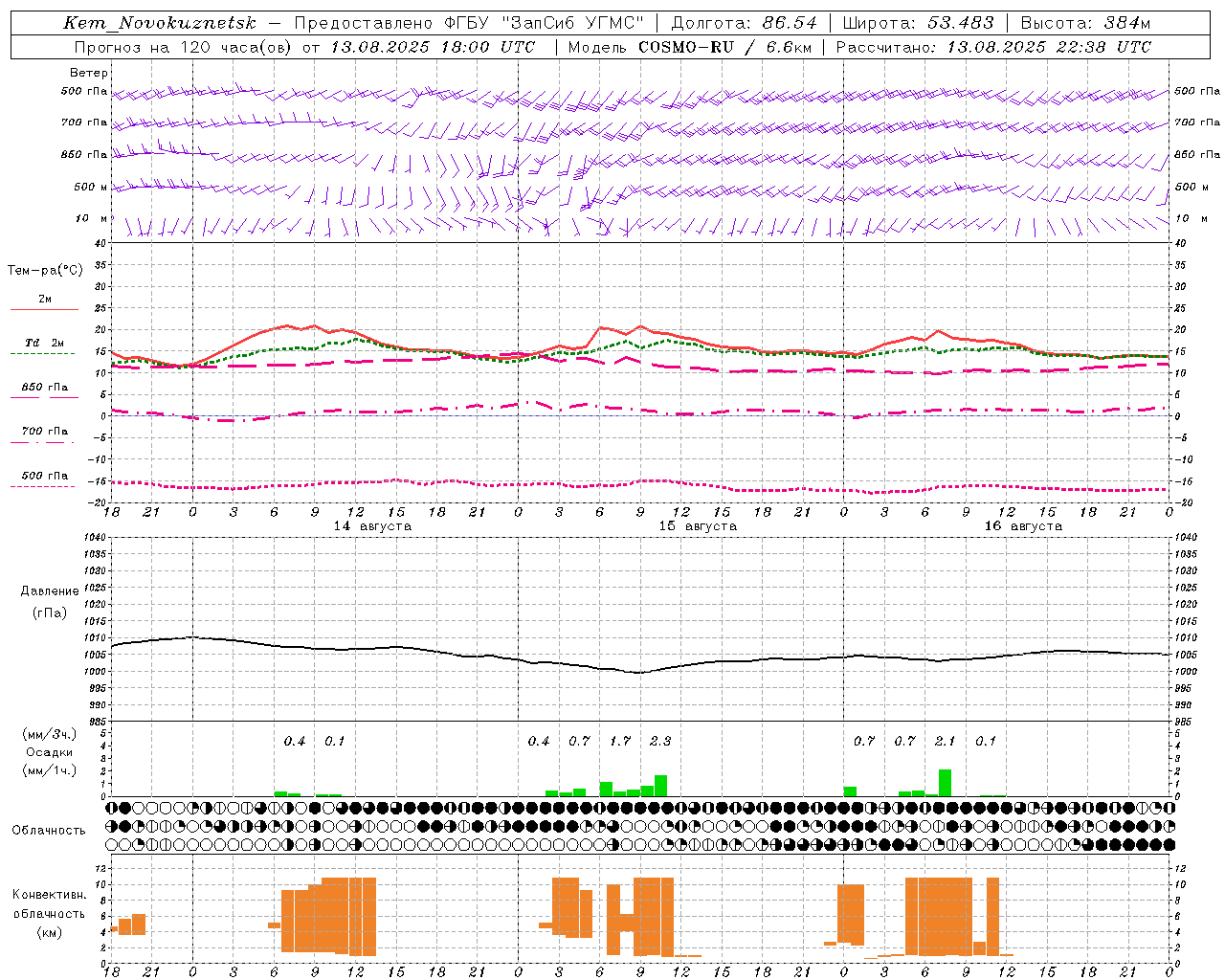Click the 'Тем-ра(°C)' temperature label

click(x=45, y=271)
